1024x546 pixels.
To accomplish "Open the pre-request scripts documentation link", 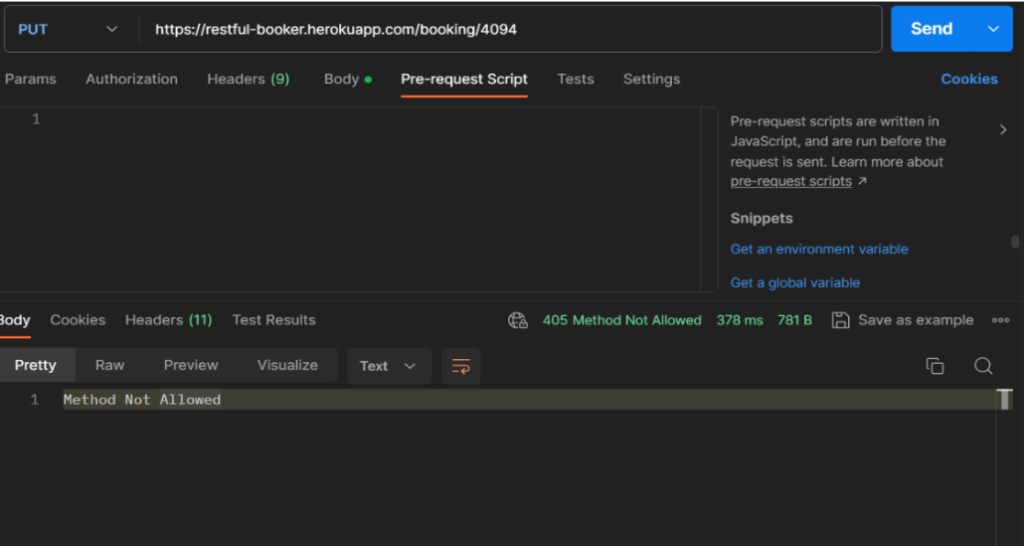I will (791, 181).
